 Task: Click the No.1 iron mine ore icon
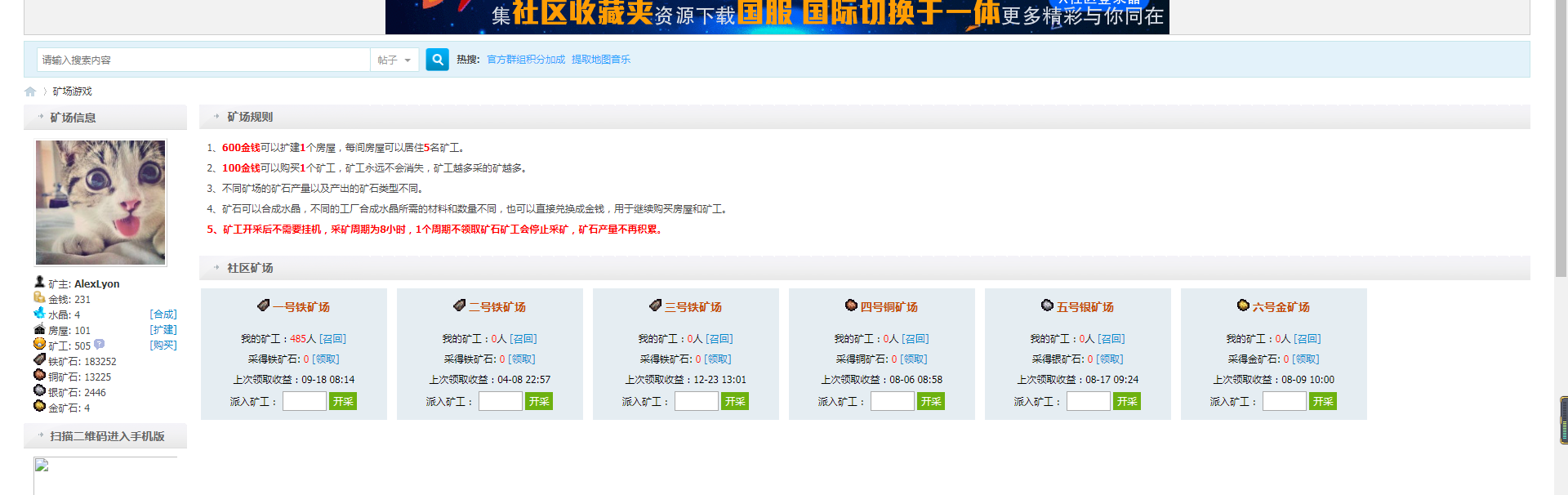pos(263,305)
